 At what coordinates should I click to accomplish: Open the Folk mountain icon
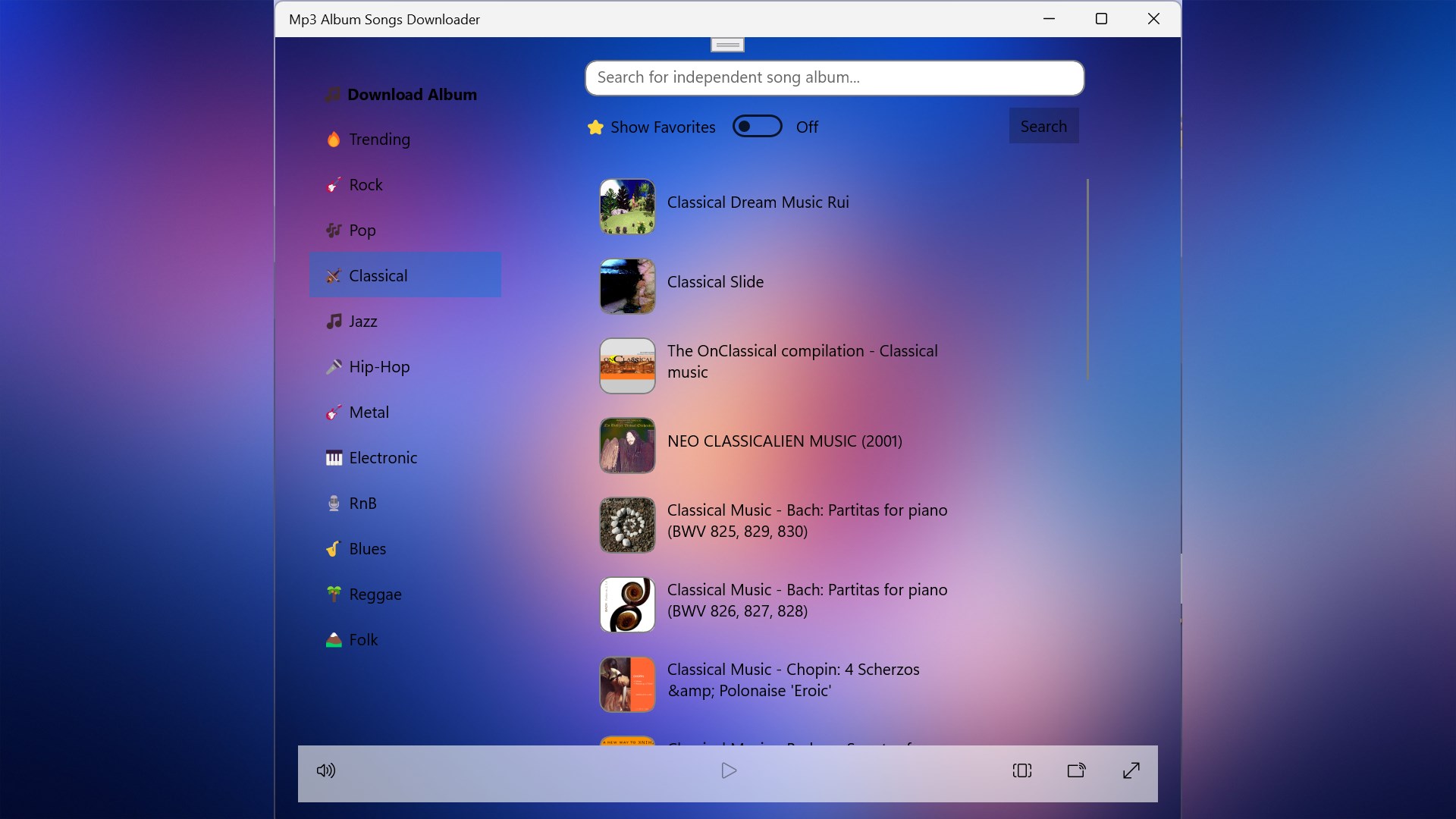333,639
